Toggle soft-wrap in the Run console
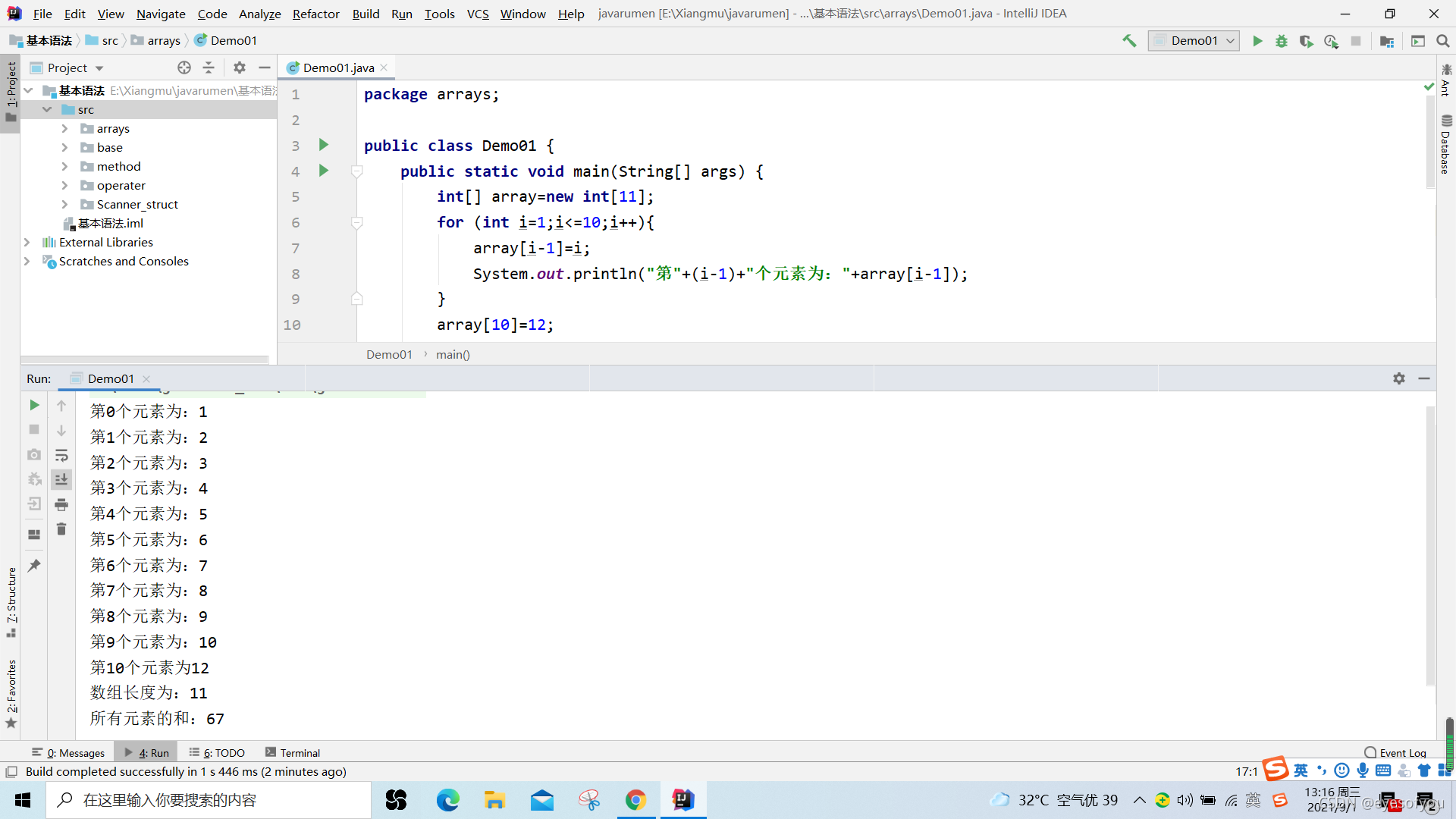 pos(61,455)
